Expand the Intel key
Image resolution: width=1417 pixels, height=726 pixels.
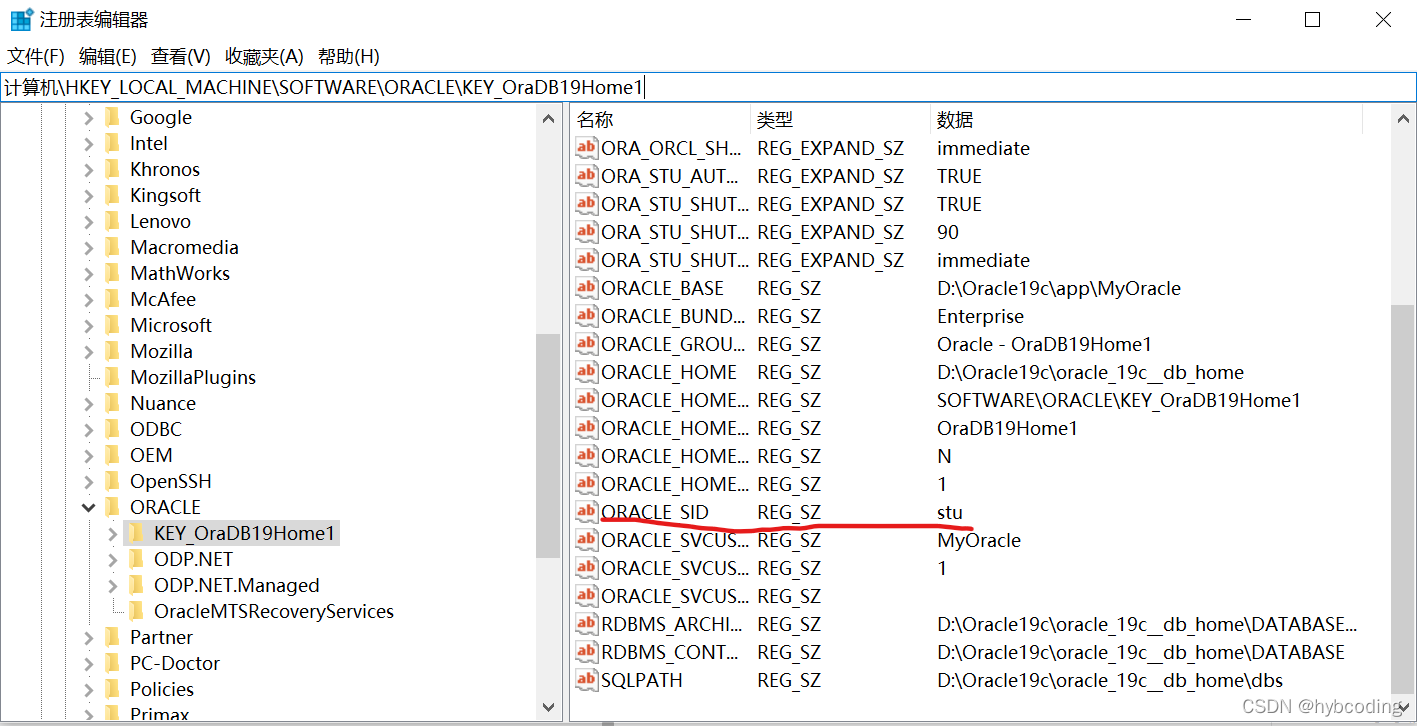coord(88,144)
